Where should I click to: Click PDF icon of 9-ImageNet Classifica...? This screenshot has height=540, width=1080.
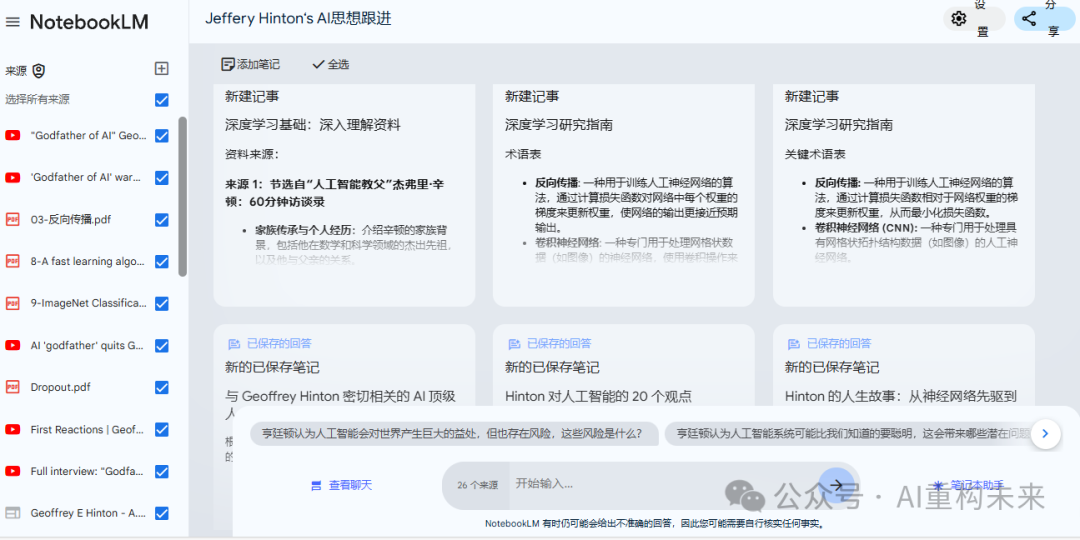[12, 303]
